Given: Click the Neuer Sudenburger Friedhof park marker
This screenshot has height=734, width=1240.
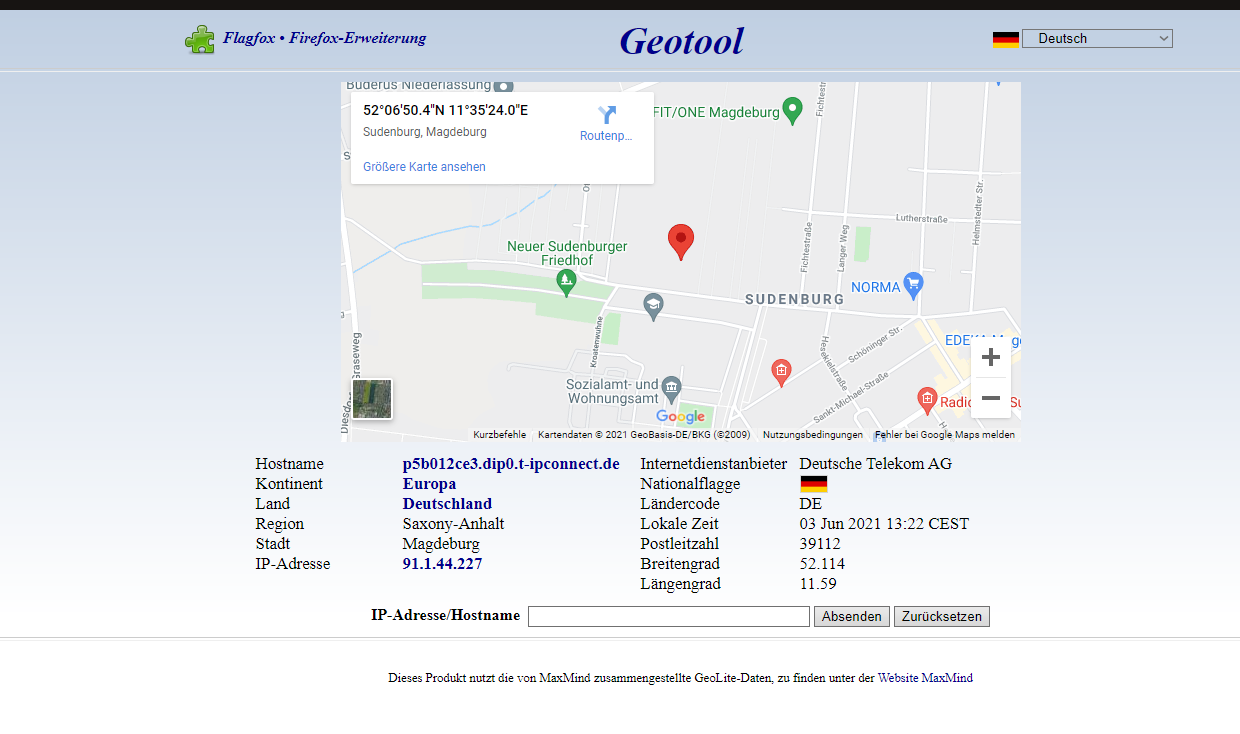Looking at the screenshot, I should (567, 281).
